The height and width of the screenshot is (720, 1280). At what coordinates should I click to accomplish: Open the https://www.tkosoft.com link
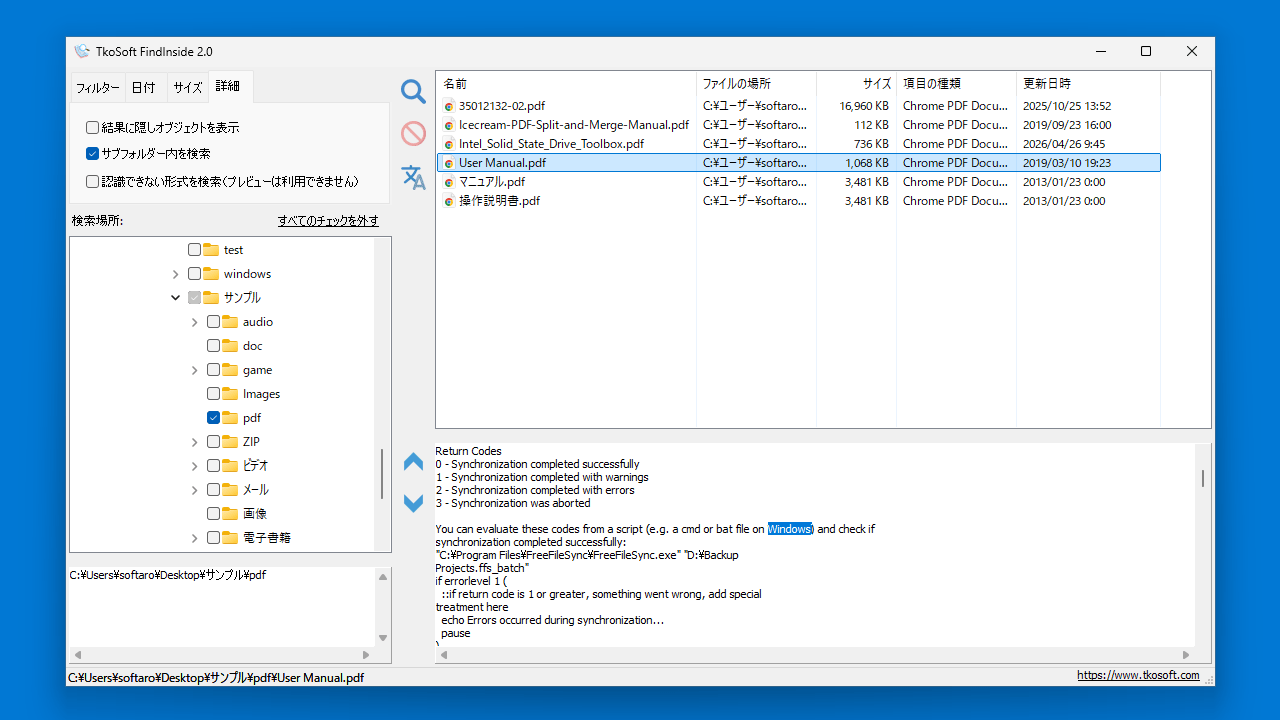coord(1138,676)
